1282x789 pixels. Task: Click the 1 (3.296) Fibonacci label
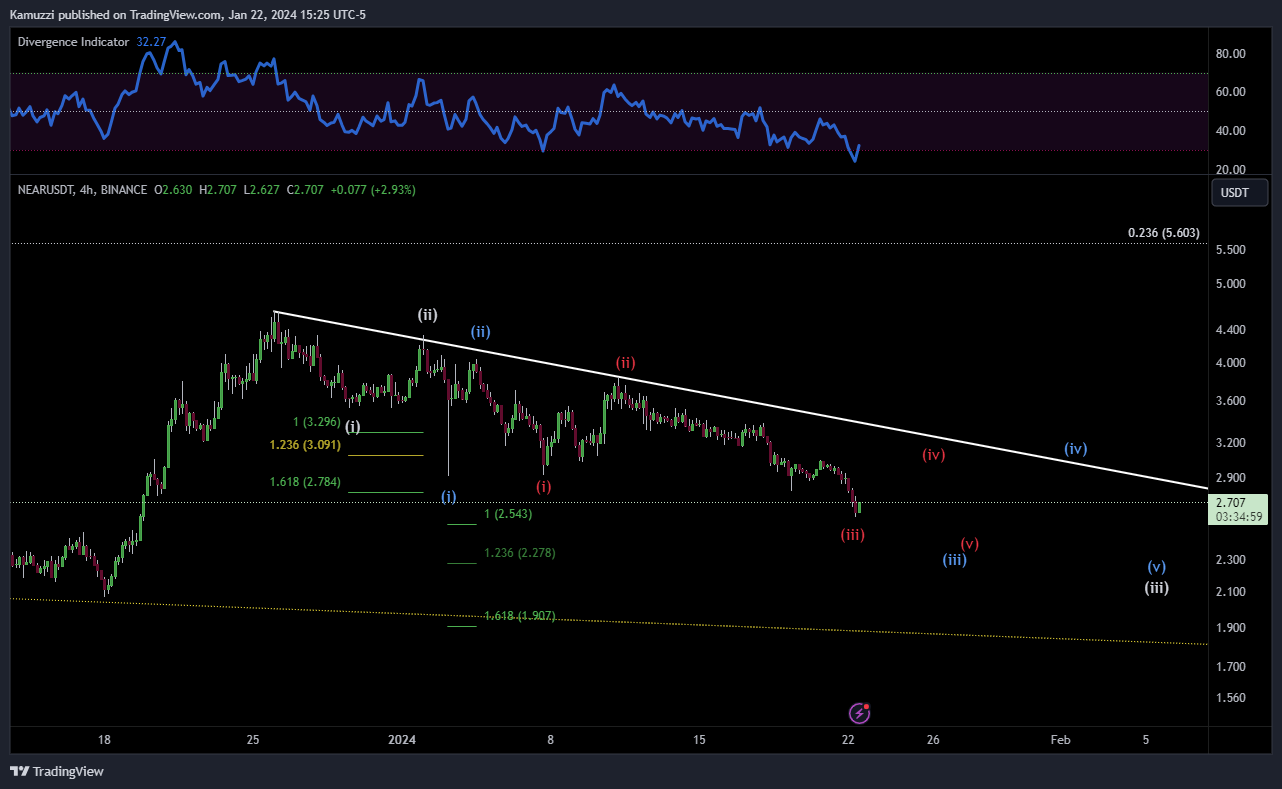pos(316,422)
